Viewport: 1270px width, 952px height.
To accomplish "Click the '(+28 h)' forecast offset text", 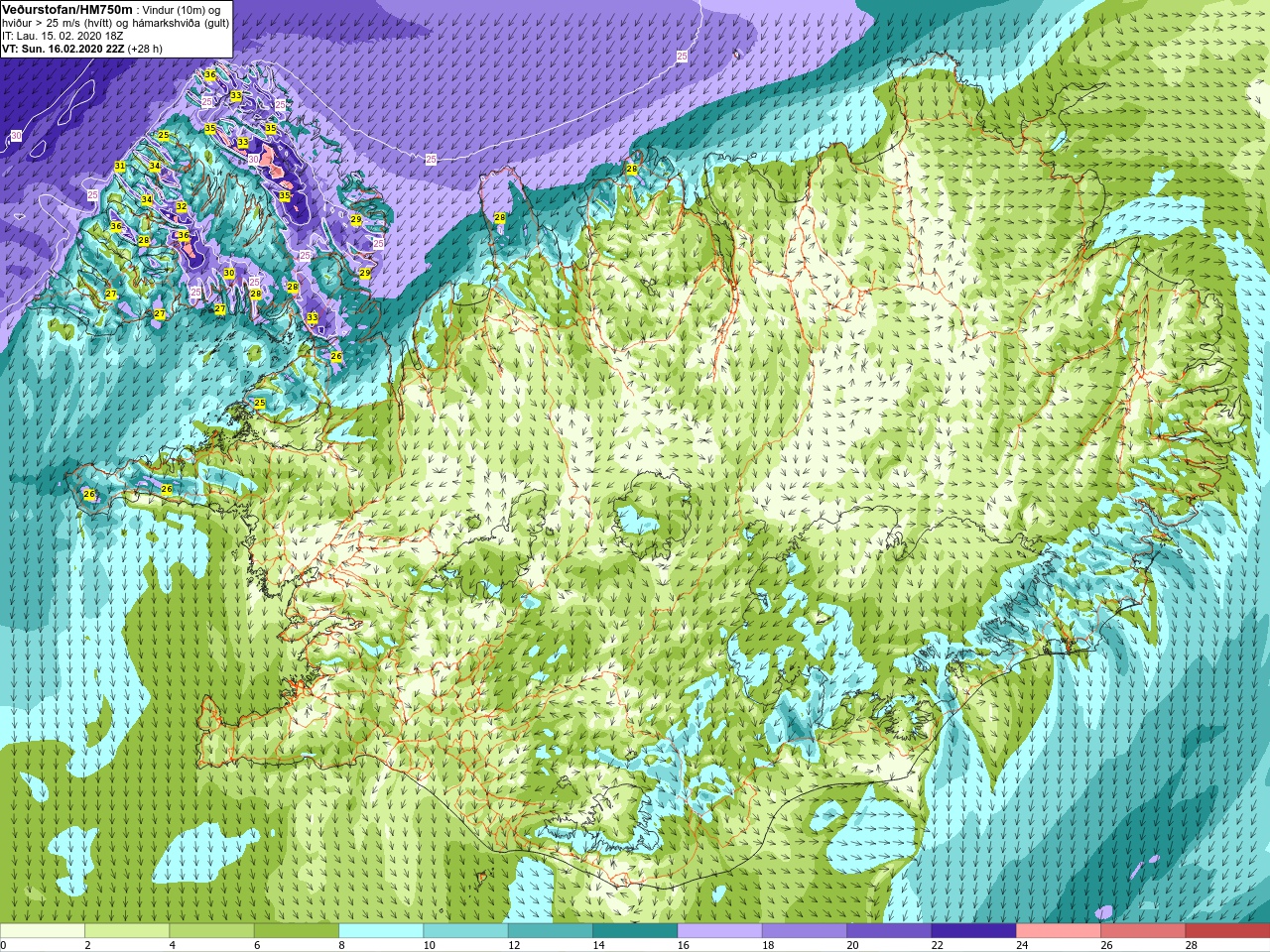I will tap(145, 48).
